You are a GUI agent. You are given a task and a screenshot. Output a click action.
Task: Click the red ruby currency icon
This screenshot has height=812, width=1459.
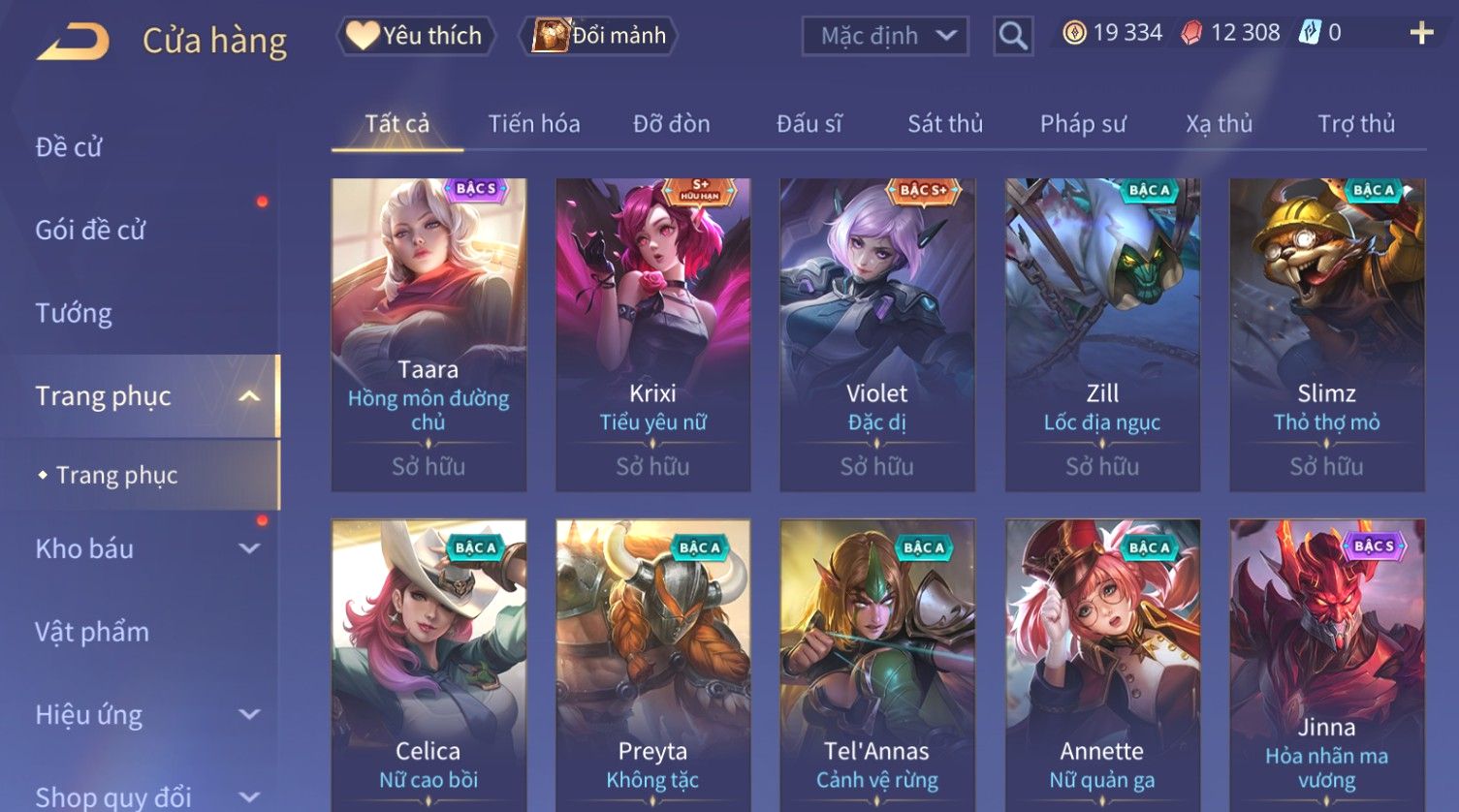(x=1191, y=33)
